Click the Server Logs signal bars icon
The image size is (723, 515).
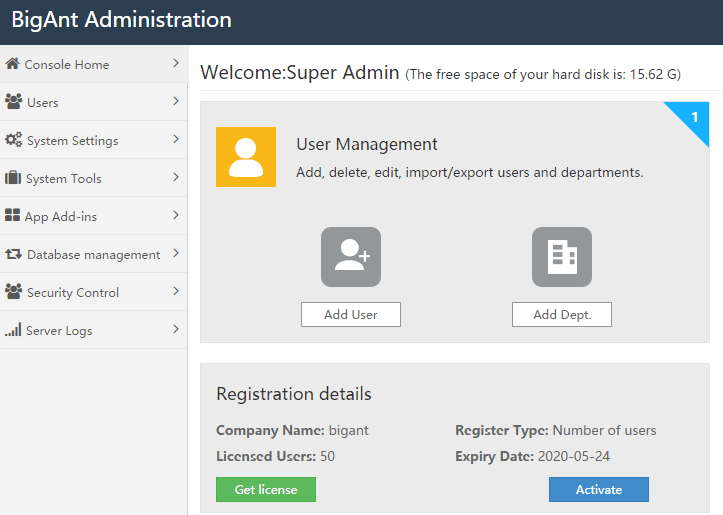13,330
